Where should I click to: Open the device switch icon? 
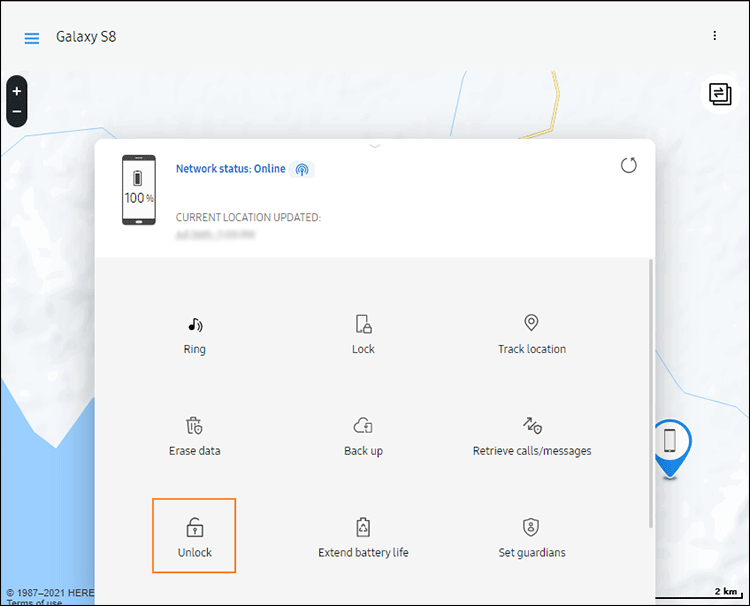tap(720, 94)
